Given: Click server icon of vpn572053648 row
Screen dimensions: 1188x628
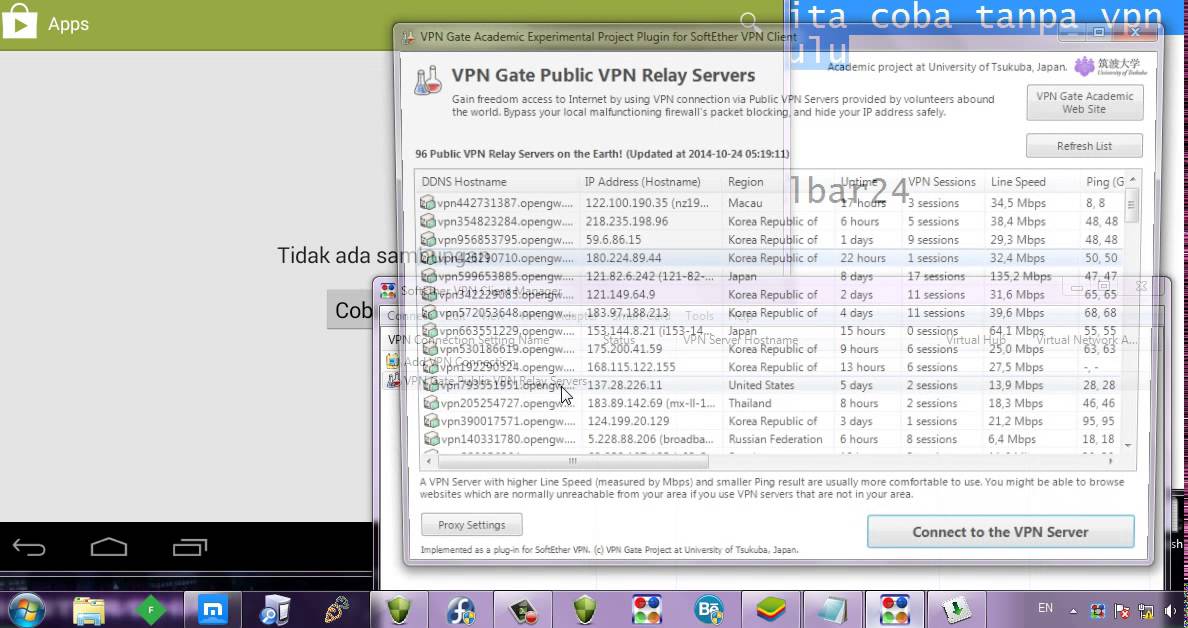Looking at the screenshot, I should tap(430, 312).
